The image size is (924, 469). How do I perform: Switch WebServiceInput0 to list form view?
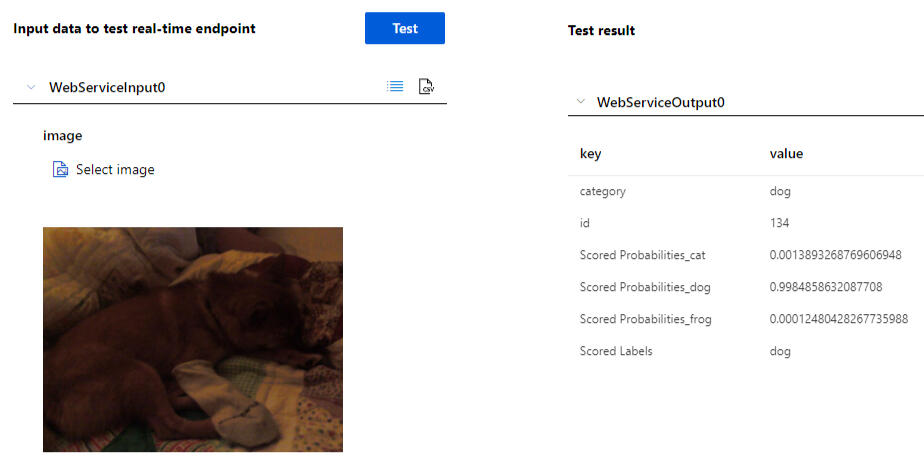(395, 87)
